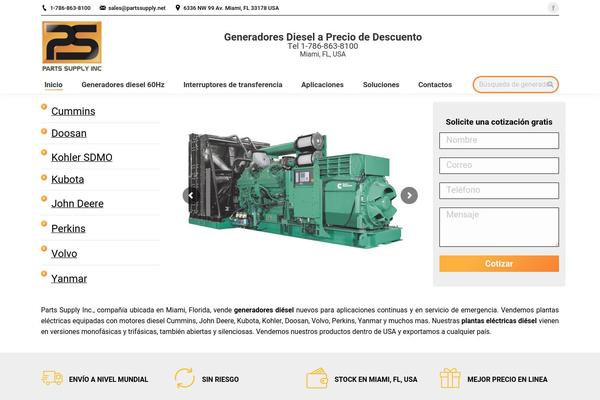Open the Volvo brand link
The width and height of the screenshot is (600, 400).
64,254
